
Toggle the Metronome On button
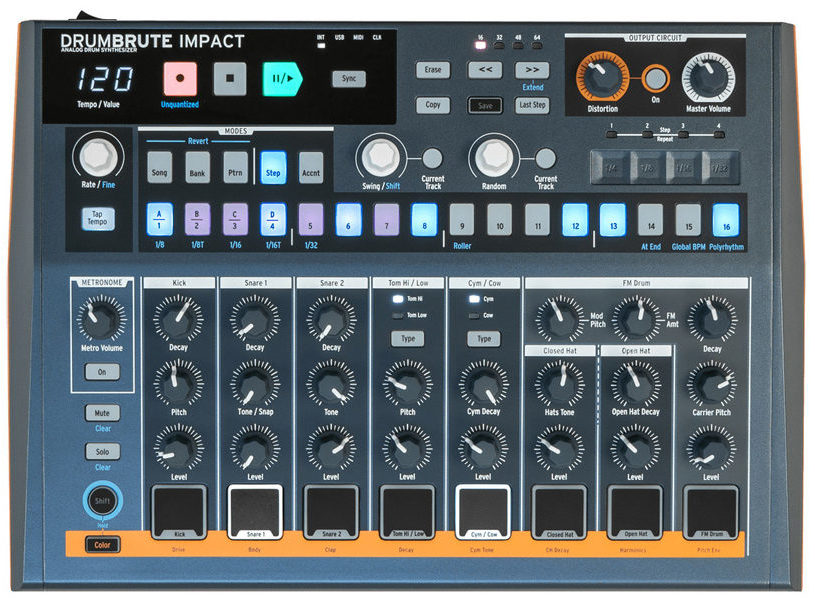click(x=101, y=372)
